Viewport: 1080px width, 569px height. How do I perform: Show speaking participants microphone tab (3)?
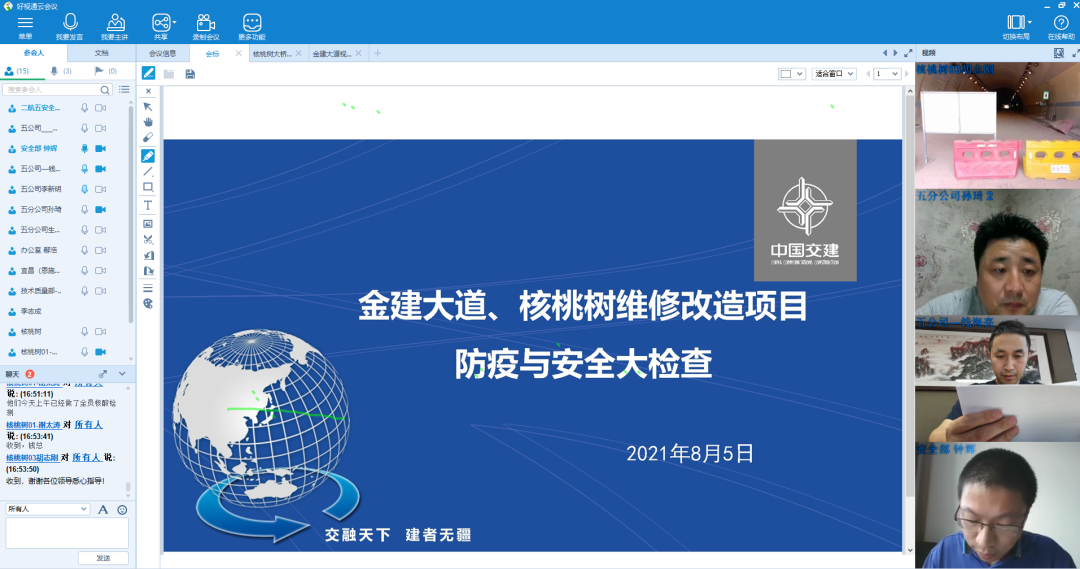coord(61,71)
